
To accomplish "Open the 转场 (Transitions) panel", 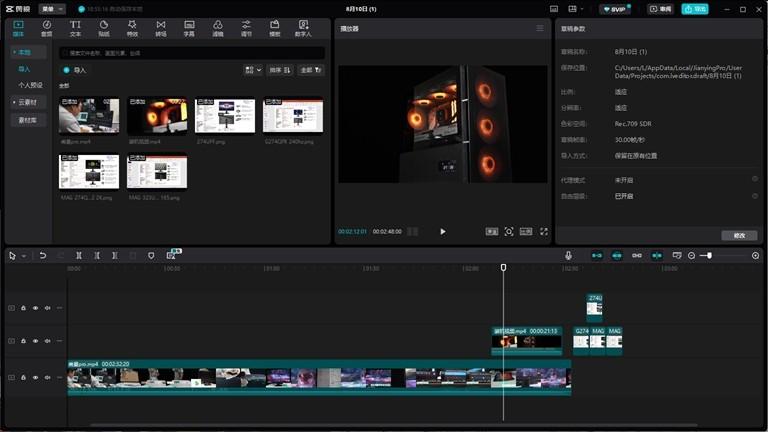I will pyautogui.click(x=161, y=27).
